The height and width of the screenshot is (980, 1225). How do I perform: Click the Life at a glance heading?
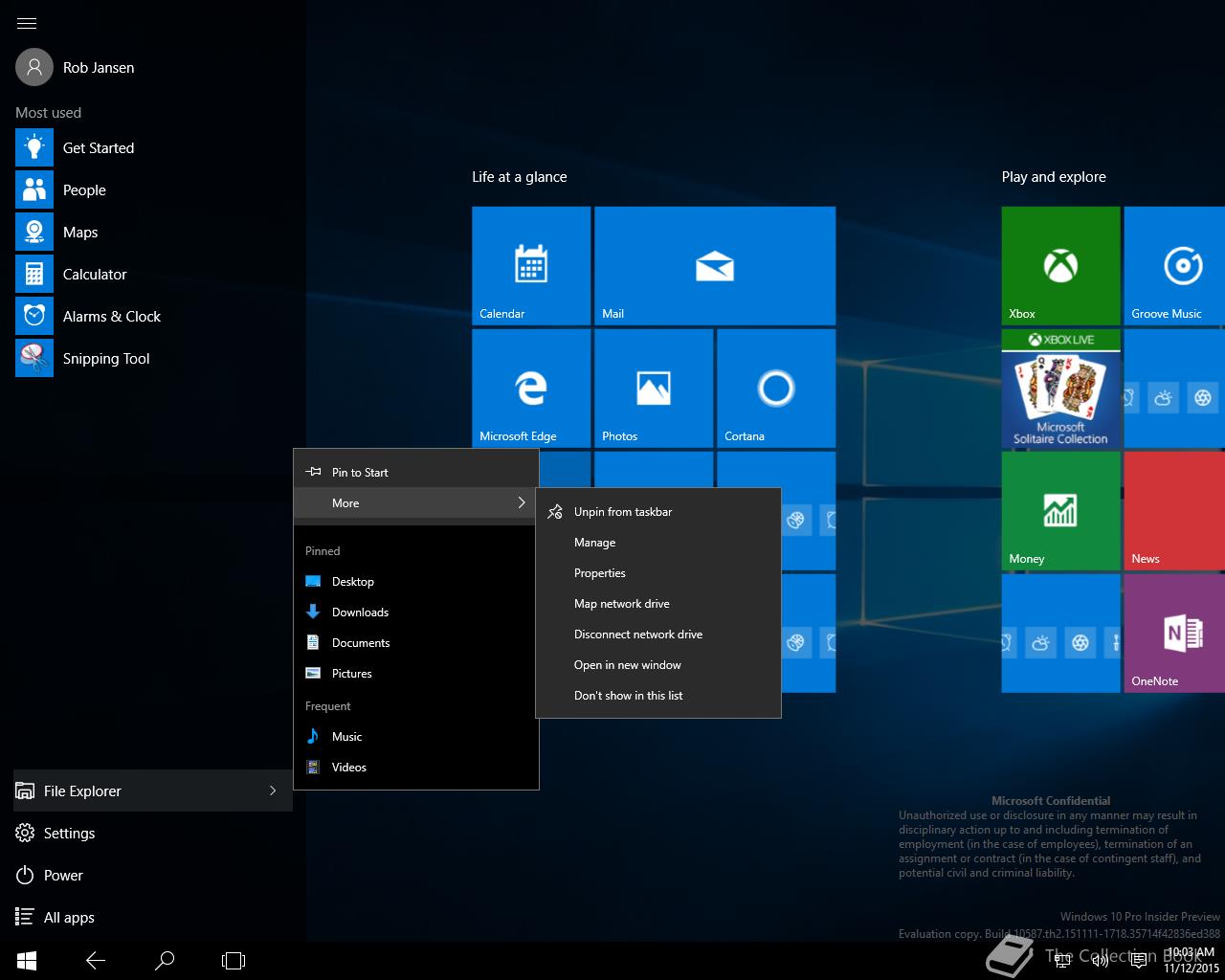point(519,177)
